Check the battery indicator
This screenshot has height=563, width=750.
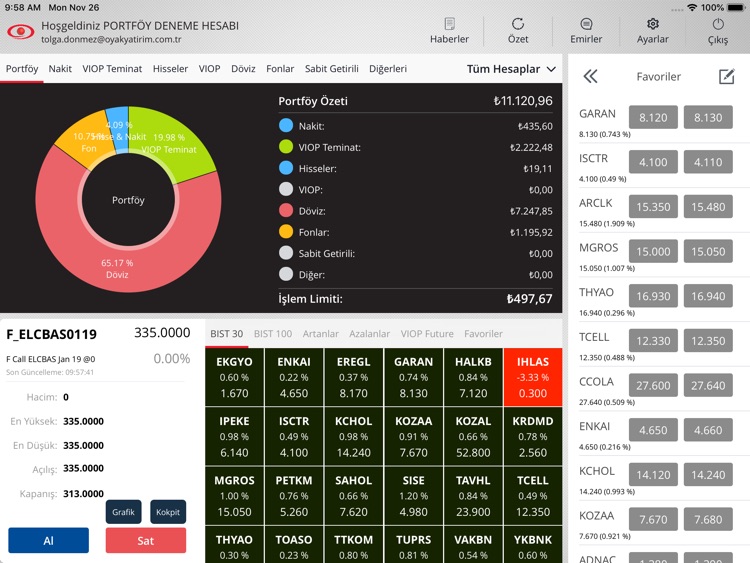pos(736,8)
